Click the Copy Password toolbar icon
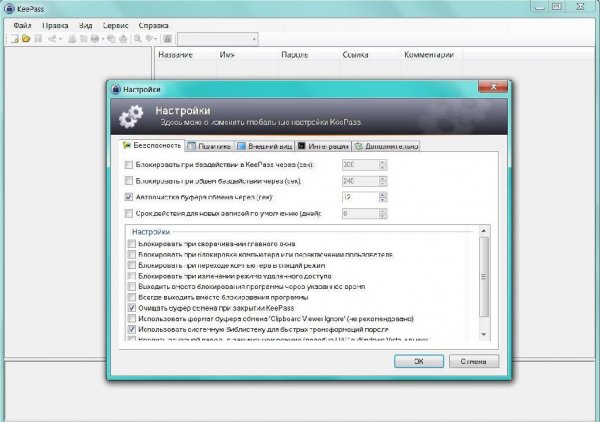 [x=83, y=39]
